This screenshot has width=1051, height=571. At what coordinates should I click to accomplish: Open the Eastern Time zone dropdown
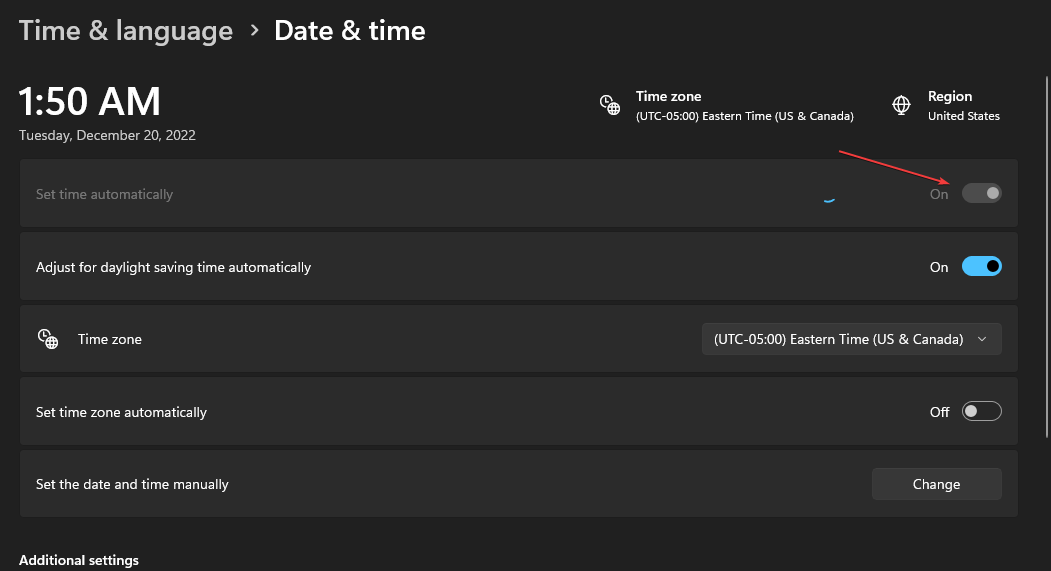tap(851, 339)
